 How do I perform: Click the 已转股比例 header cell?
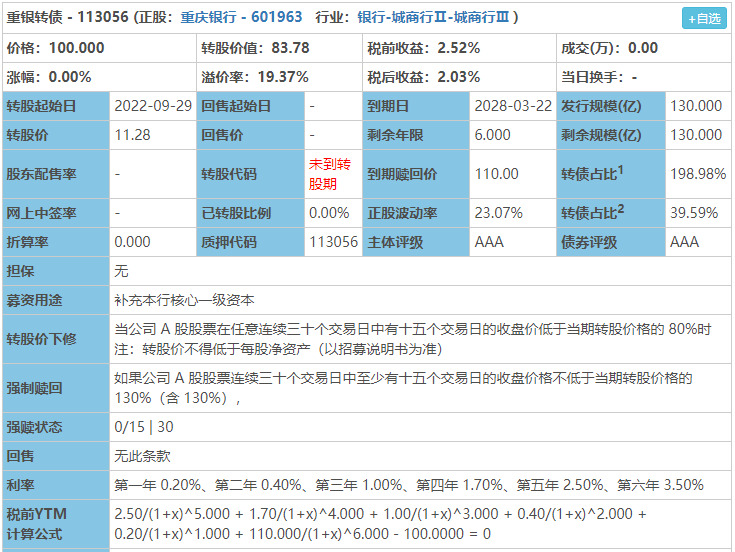tap(251, 213)
